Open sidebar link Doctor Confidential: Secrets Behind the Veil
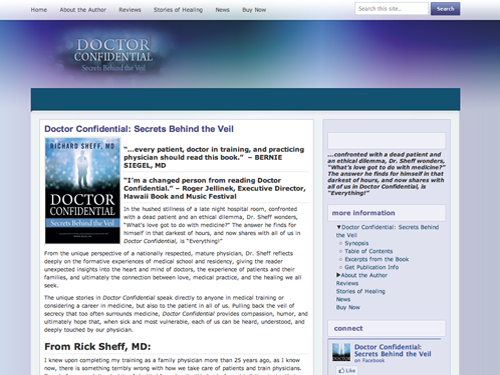The image size is (500, 375). click(x=387, y=231)
